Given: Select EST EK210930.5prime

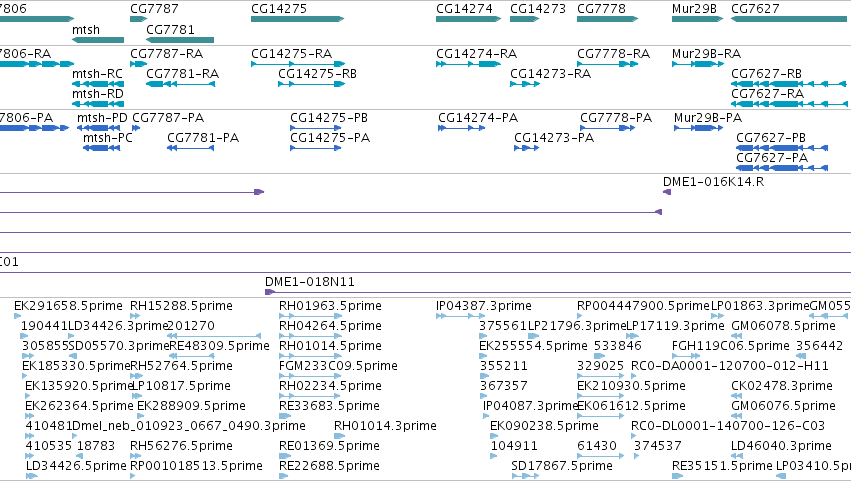Looking at the screenshot, I should pyautogui.click(x=631, y=386).
